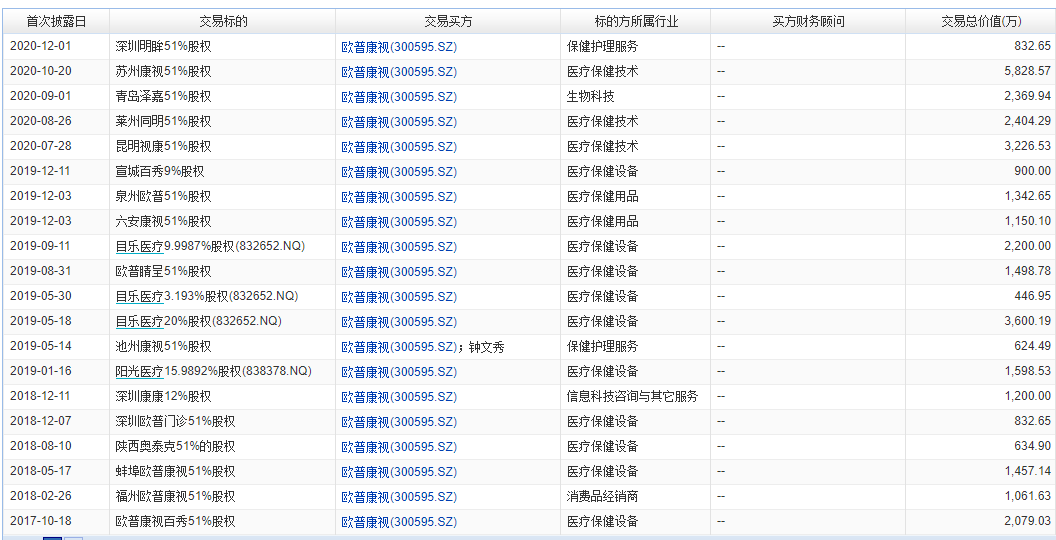Select the value 446.95

coord(1032,296)
